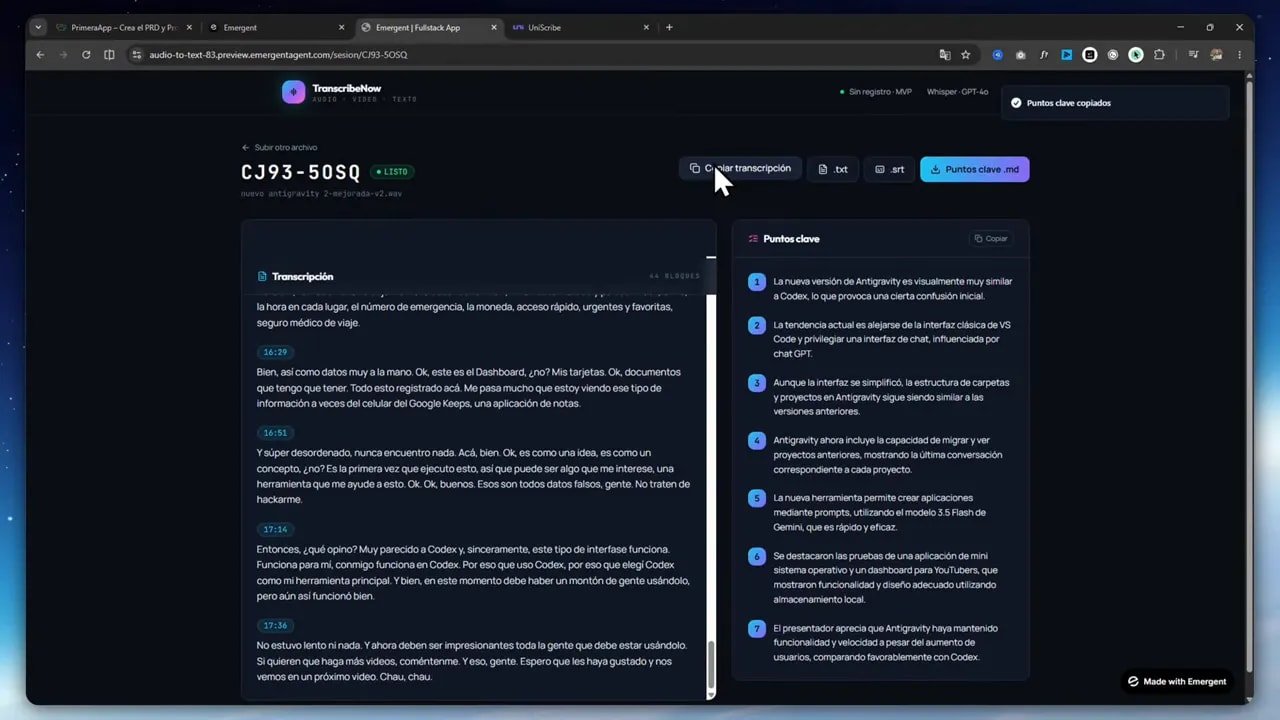Screen dimensions: 1280x720
Task: Bookmark this page with the star
Action: 966,55
